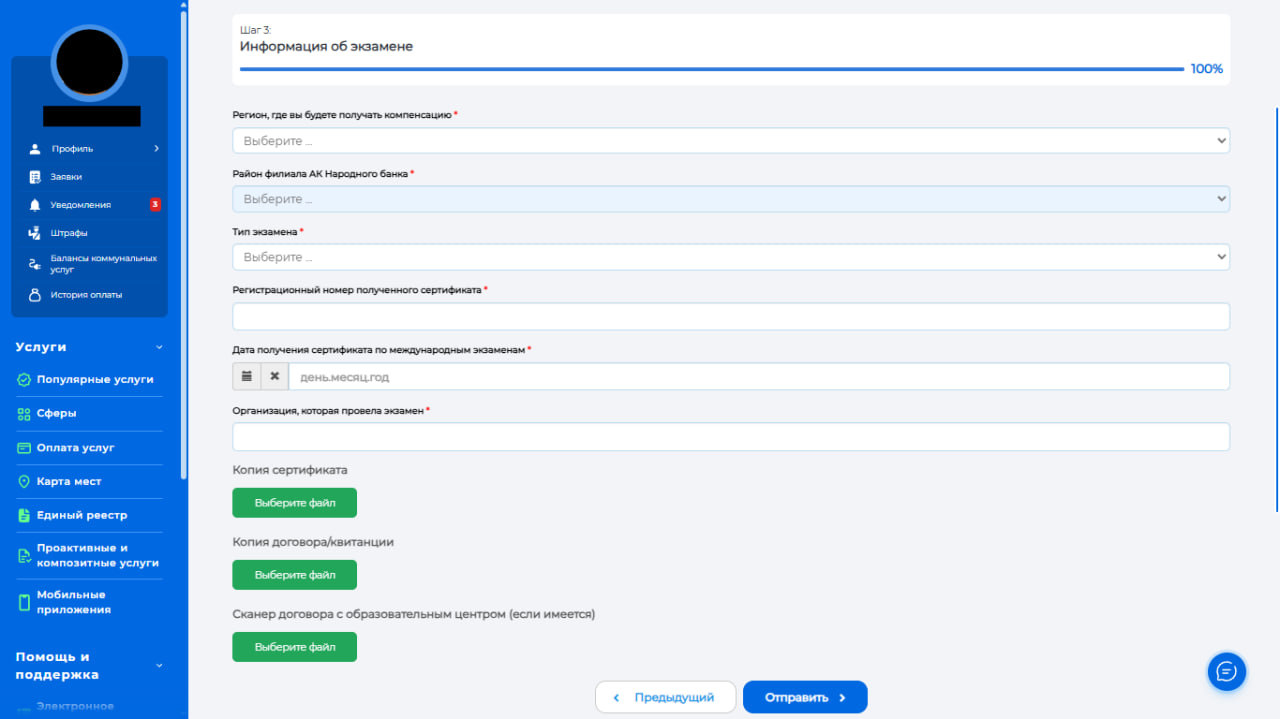Click the certificate registration number field
Image resolution: width=1280 pixels, height=719 pixels.
(x=730, y=317)
